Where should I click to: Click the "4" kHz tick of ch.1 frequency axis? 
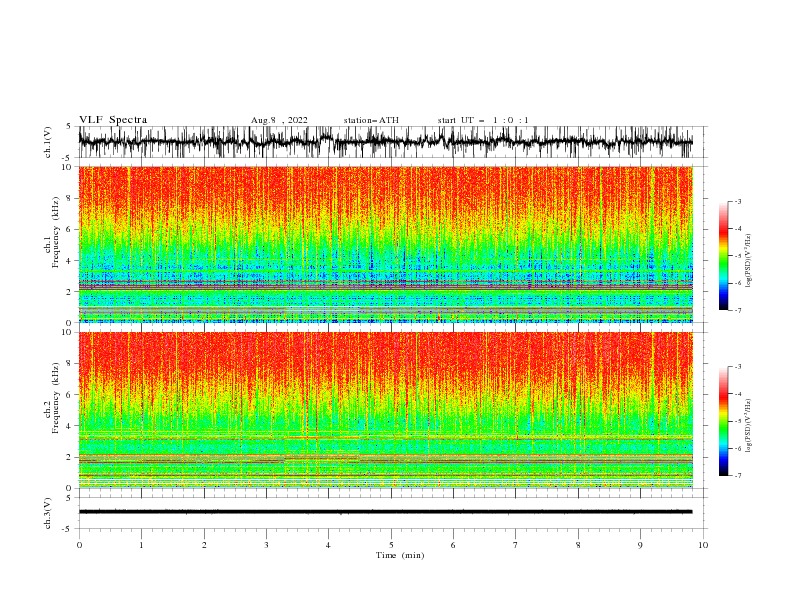[x=69, y=261]
